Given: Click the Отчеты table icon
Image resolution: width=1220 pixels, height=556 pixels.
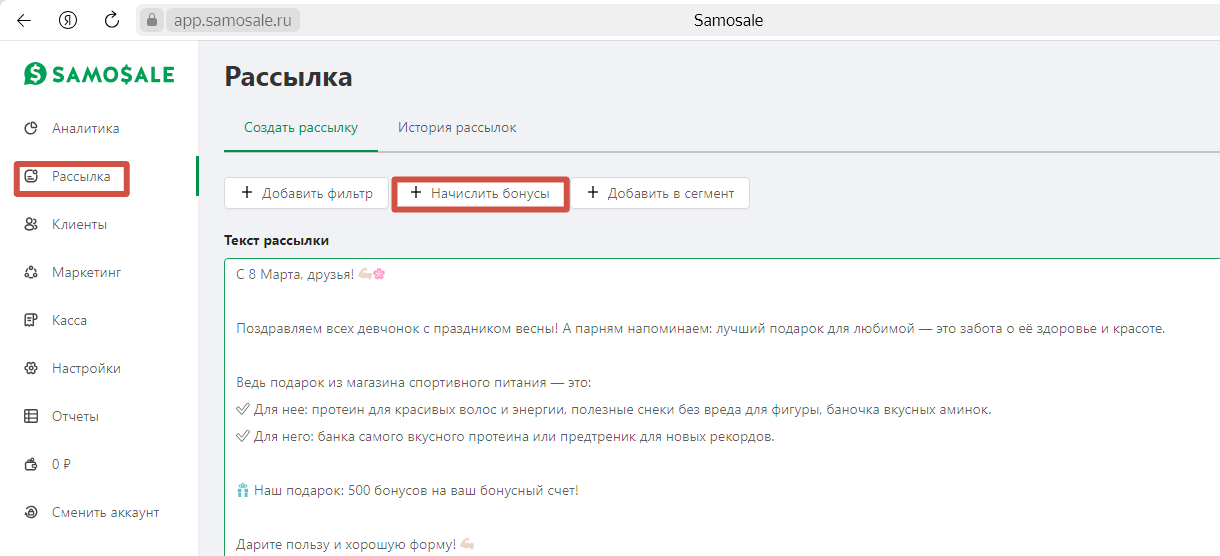Looking at the screenshot, I should (x=31, y=416).
